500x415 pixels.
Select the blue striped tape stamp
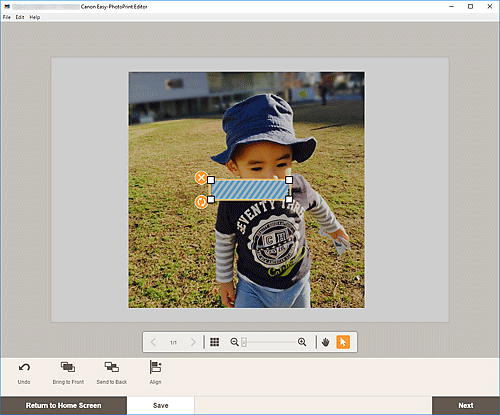(x=250, y=190)
